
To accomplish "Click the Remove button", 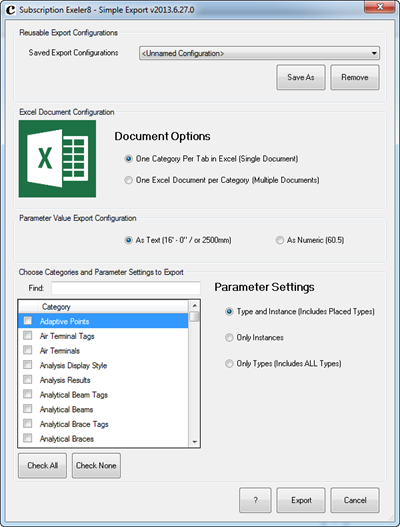I will click(x=355, y=77).
